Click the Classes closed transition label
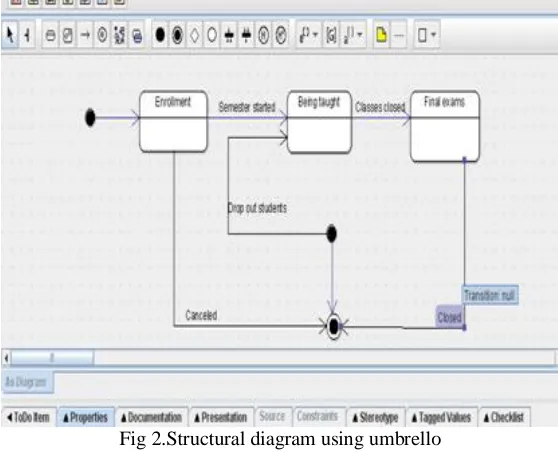Image resolution: width=558 pixels, height=452 pixels. (x=380, y=107)
